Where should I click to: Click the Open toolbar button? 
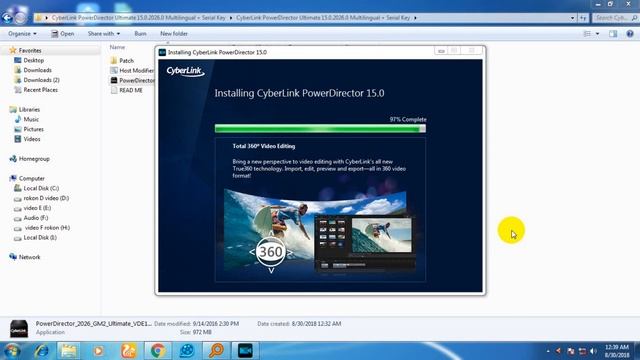click(62, 33)
